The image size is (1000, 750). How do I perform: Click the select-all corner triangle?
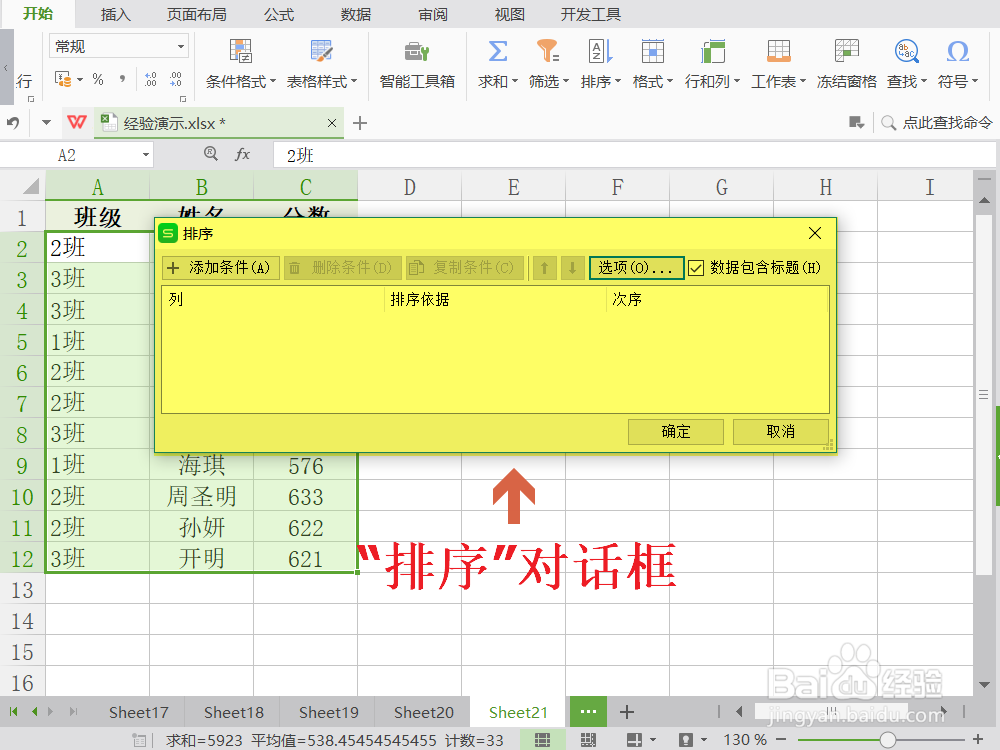pyautogui.click(x=30, y=186)
